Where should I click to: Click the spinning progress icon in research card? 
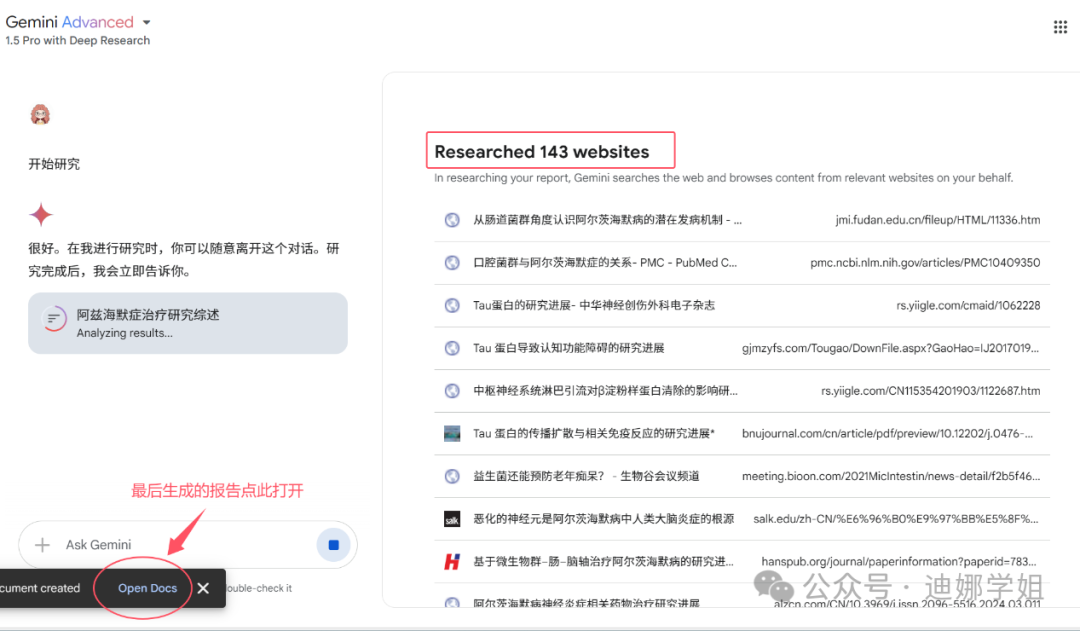click(54, 318)
